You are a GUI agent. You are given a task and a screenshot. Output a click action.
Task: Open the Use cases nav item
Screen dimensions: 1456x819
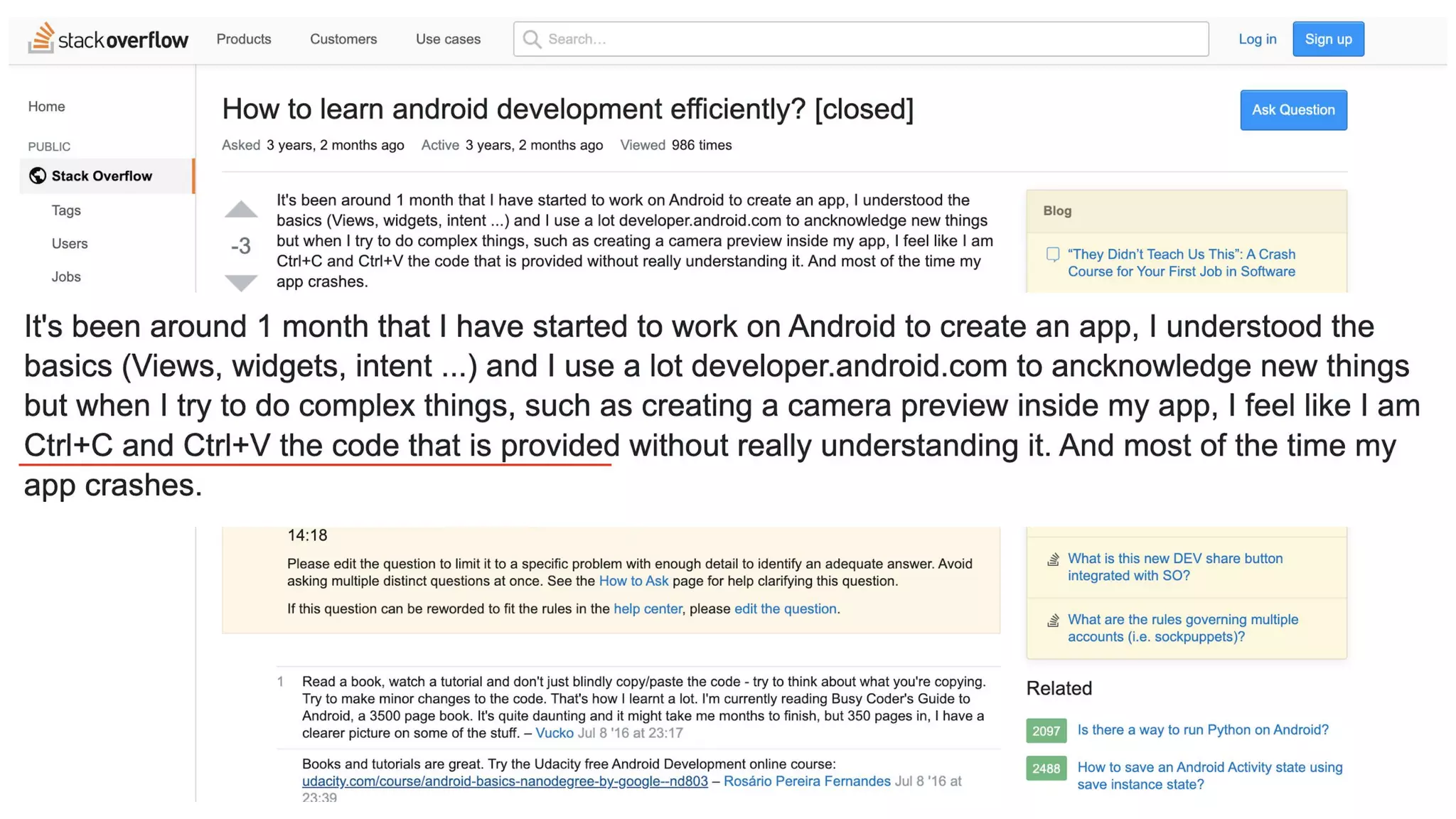[448, 39]
